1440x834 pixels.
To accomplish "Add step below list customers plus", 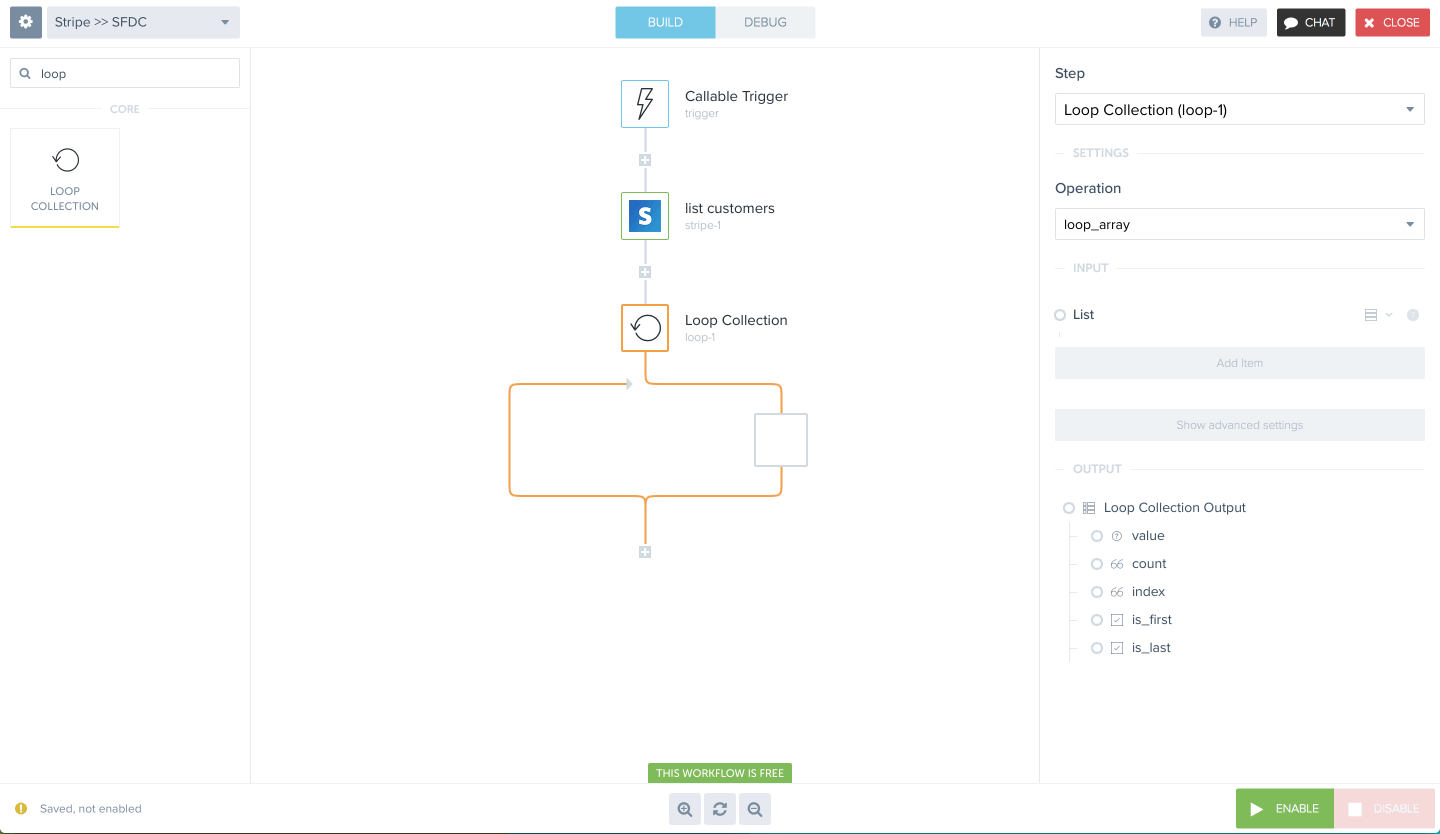I will pos(645,272).
